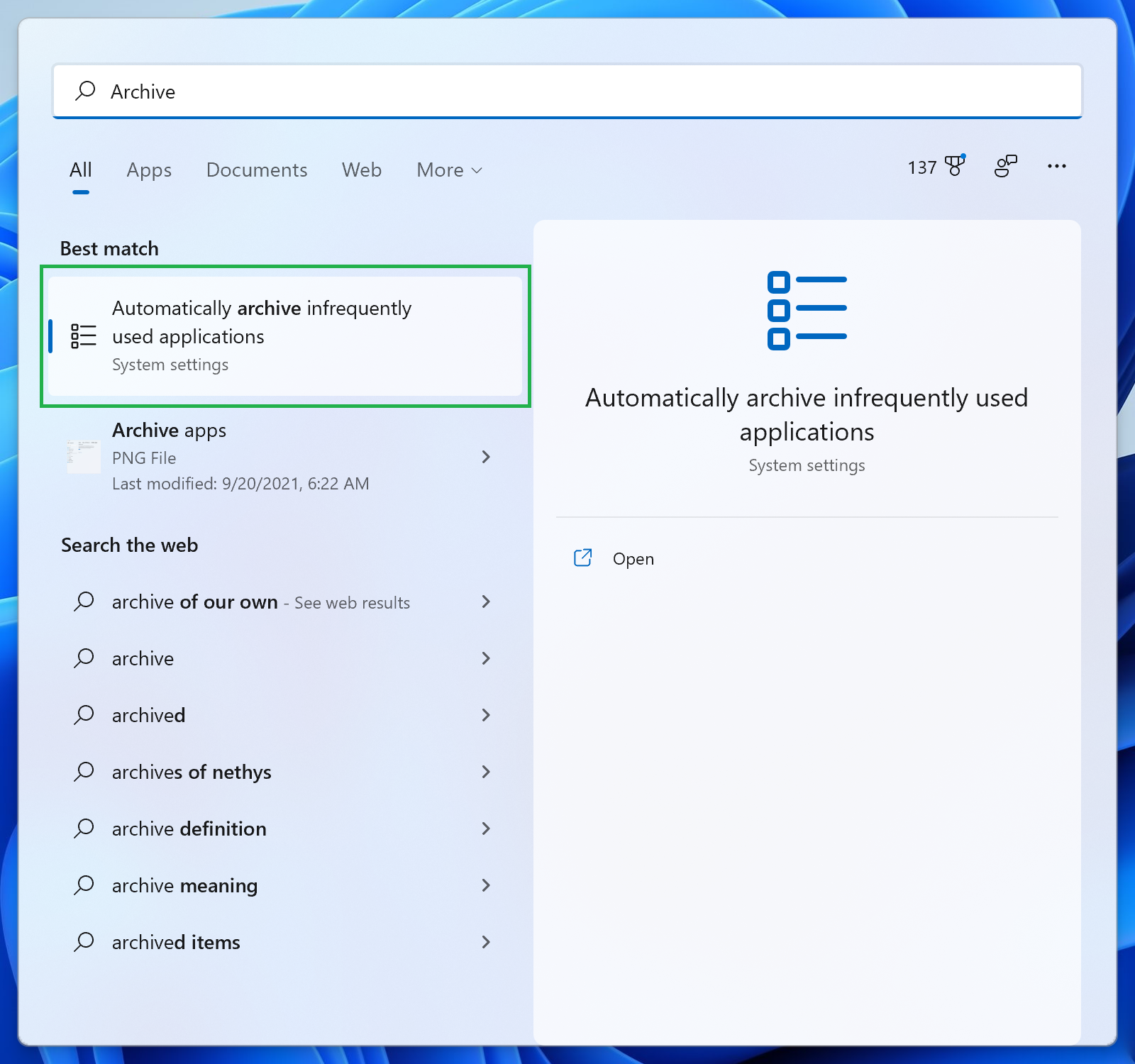Viewport: 1135px width, 1064px height.
Task: Click magnifier icon beside 'archive definition'
Action: tap(84, 829)
